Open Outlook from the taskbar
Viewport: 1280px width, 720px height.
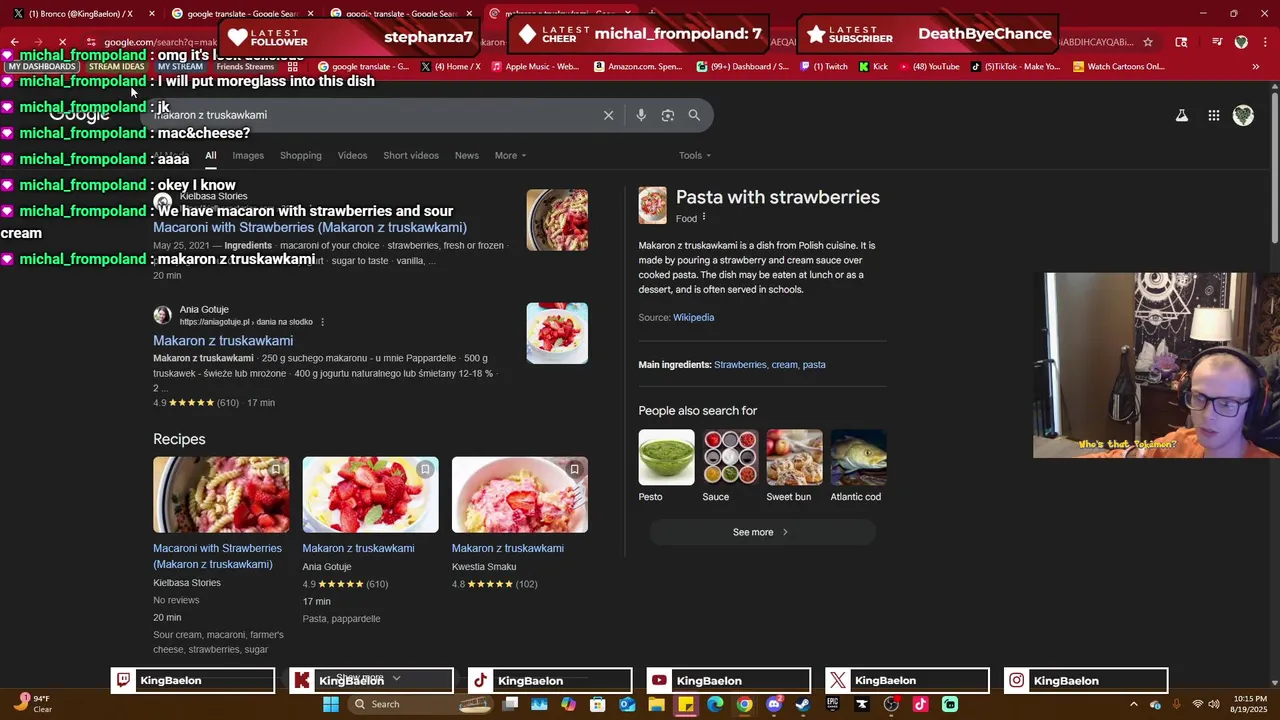627,704
